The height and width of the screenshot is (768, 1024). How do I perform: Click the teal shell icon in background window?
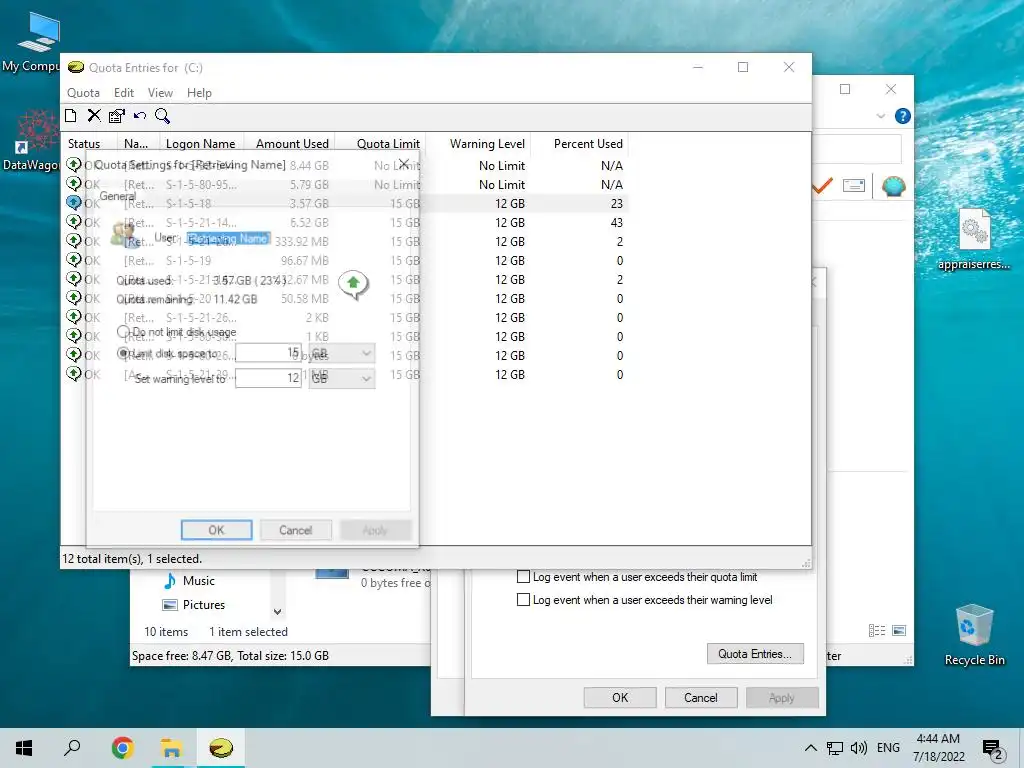click(893, 186)
